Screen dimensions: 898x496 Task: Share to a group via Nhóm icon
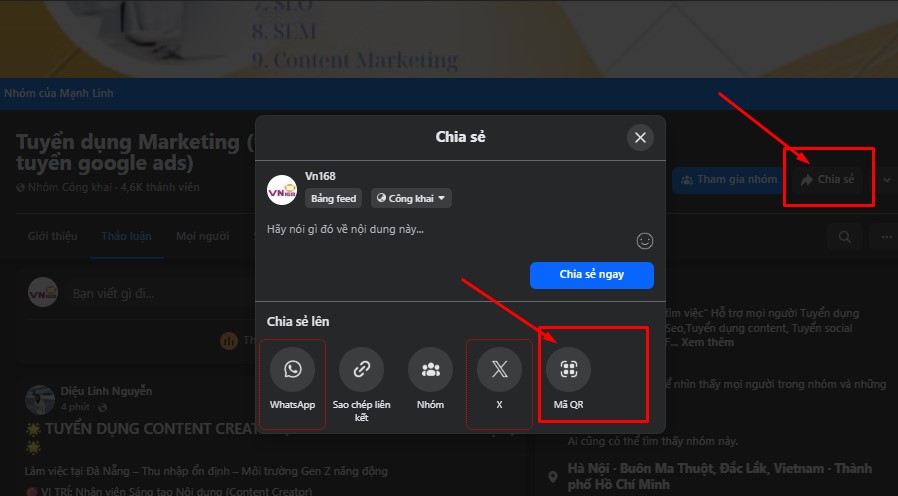click(430, 369)
